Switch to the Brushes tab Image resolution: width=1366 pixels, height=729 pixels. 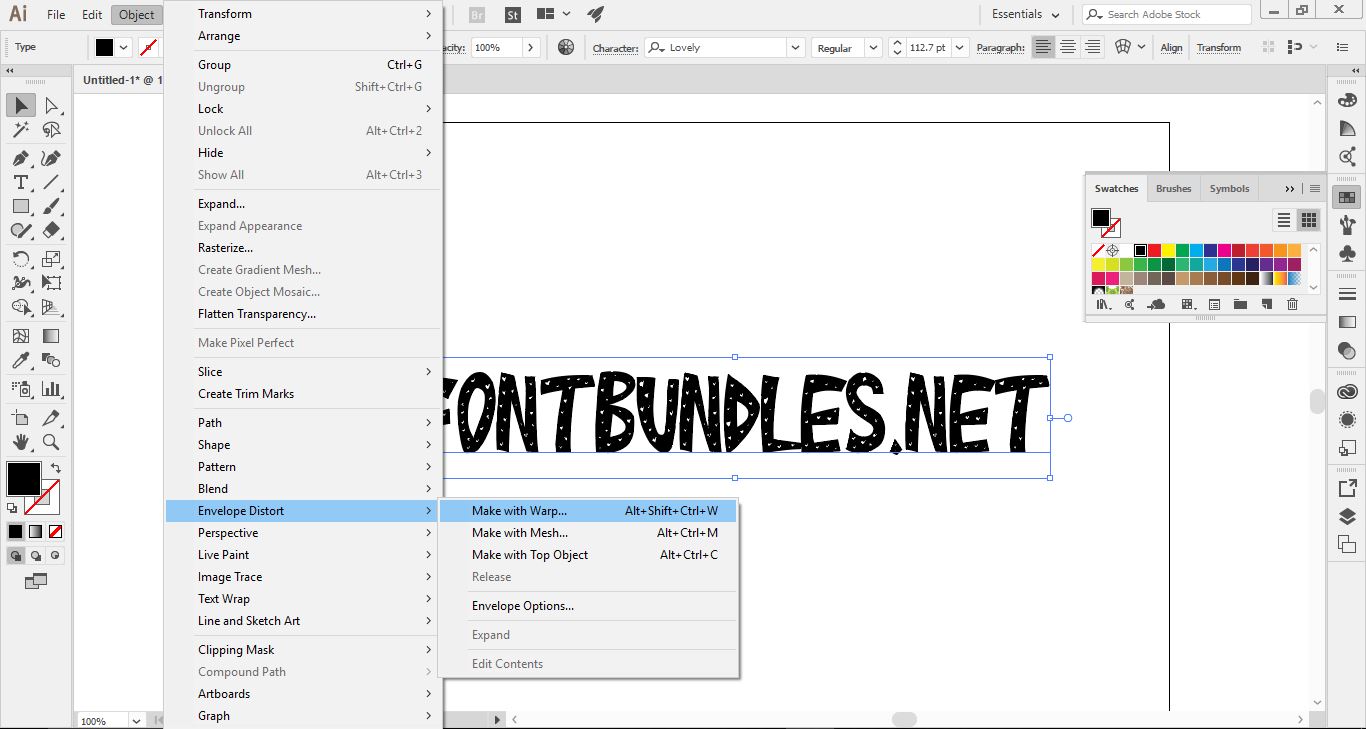click(x=1173, y=188)
